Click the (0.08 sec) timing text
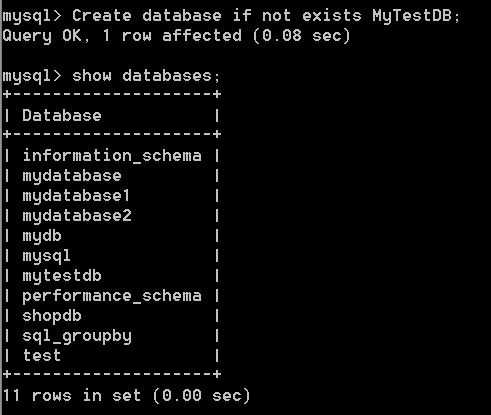This screenshot has width=491, height=415. 302,36
